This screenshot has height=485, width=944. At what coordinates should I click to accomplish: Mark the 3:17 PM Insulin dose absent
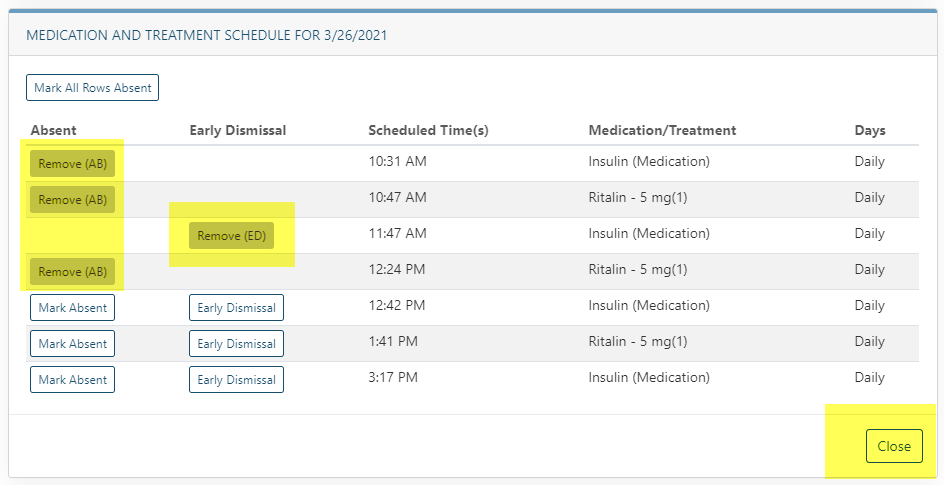(x=72, y=380)
